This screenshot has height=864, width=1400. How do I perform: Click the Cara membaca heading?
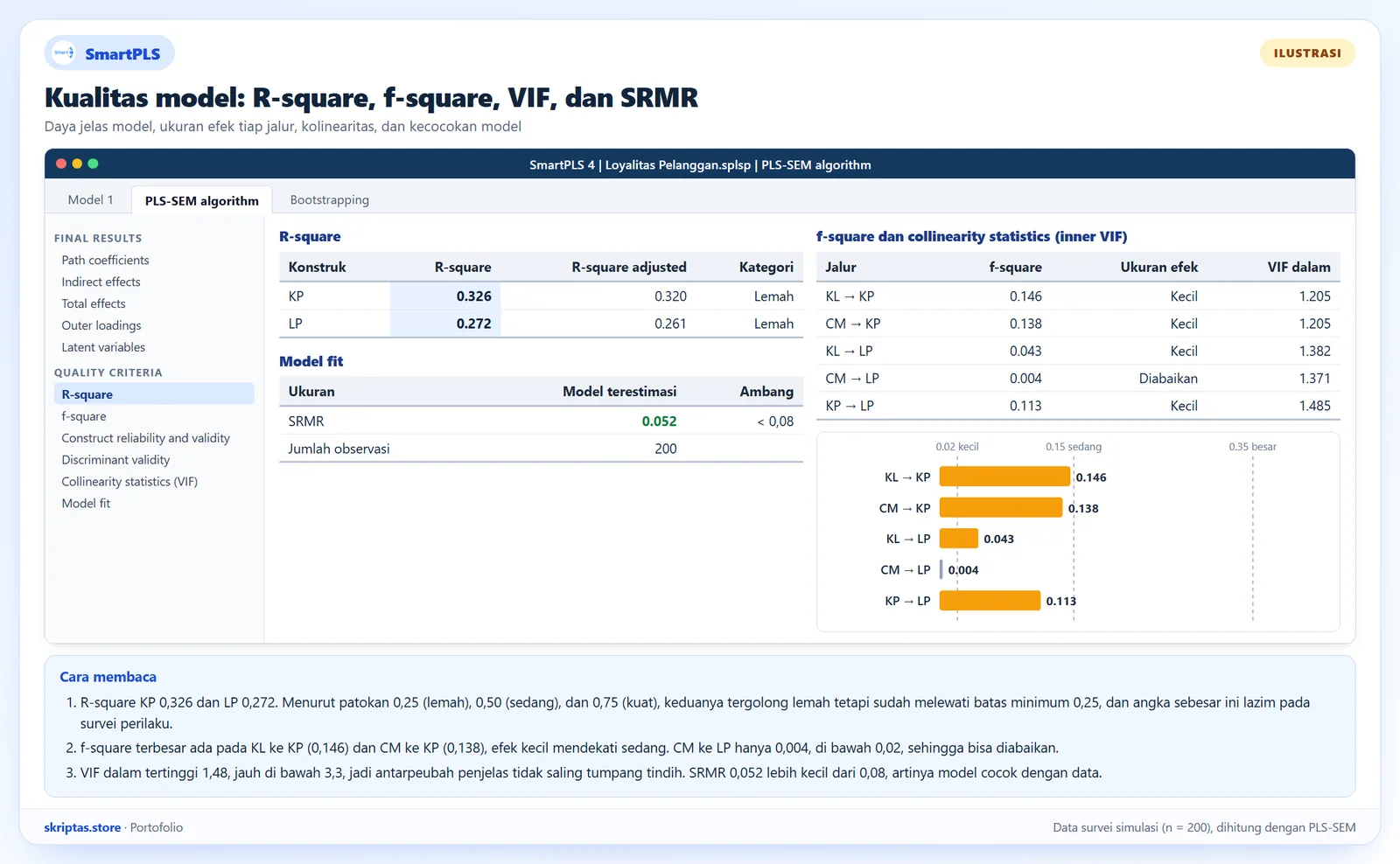pos(108,677)
